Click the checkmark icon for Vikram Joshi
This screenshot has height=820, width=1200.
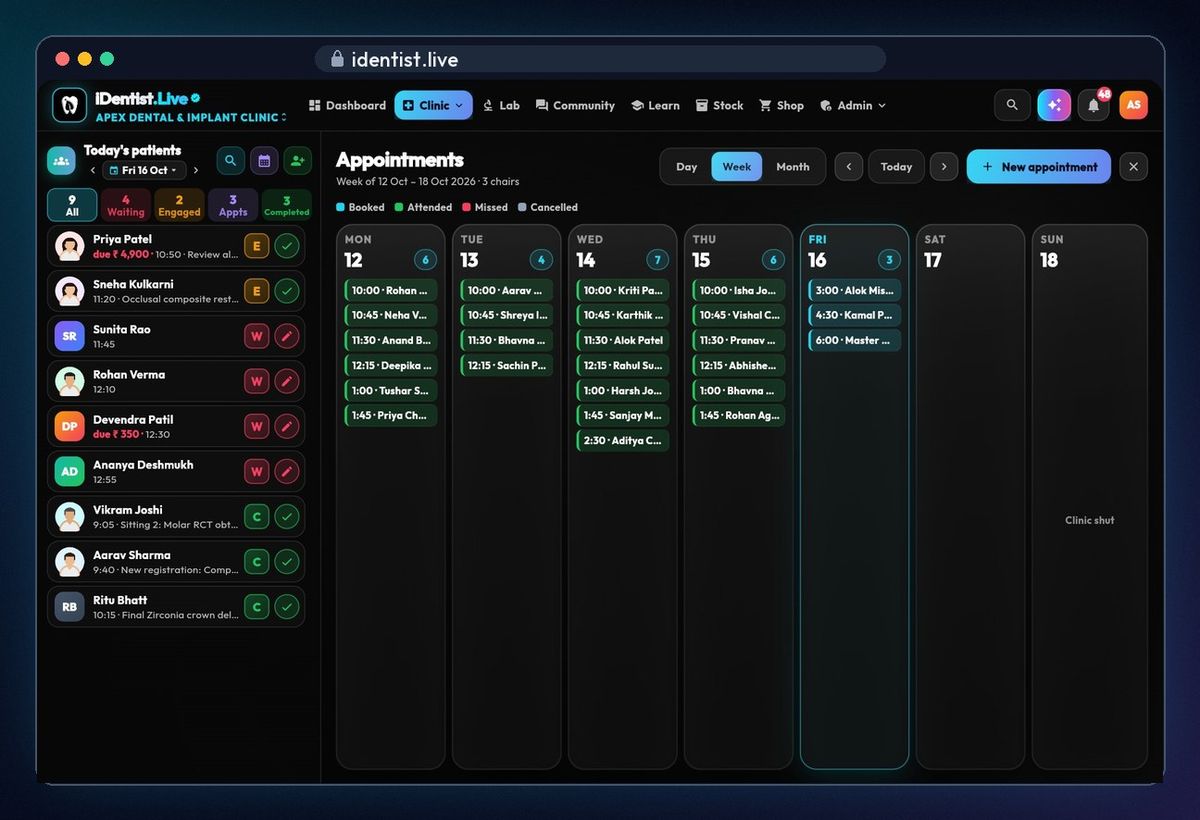coord(287,517)
